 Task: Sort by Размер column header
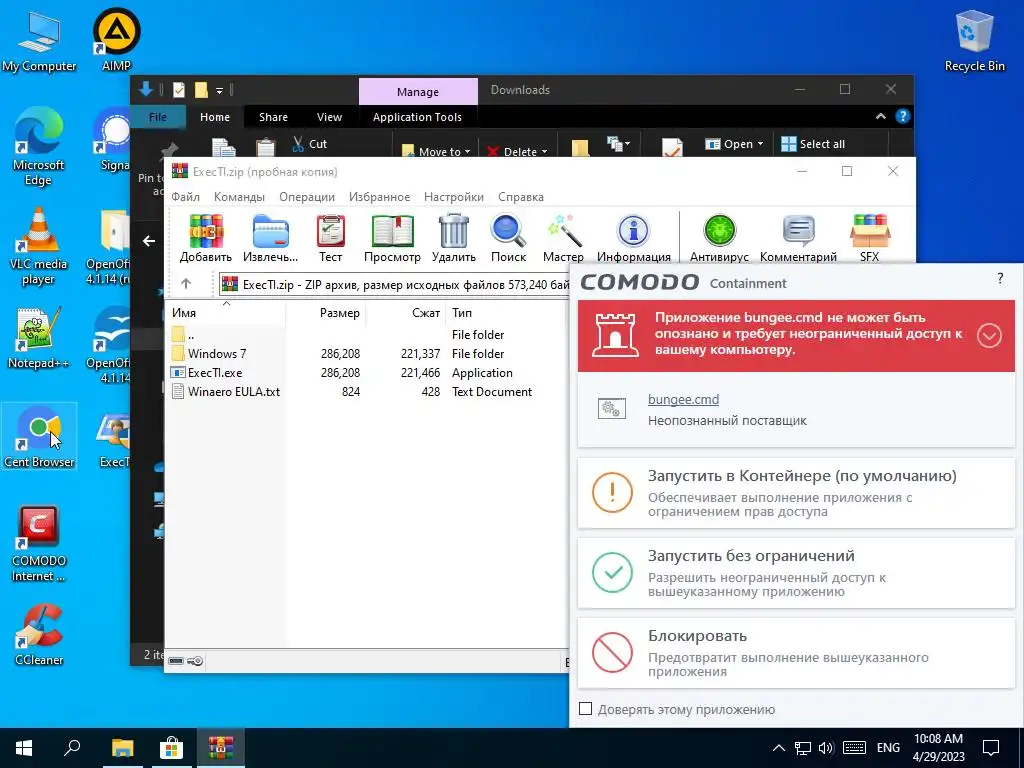tap(325, 313)
